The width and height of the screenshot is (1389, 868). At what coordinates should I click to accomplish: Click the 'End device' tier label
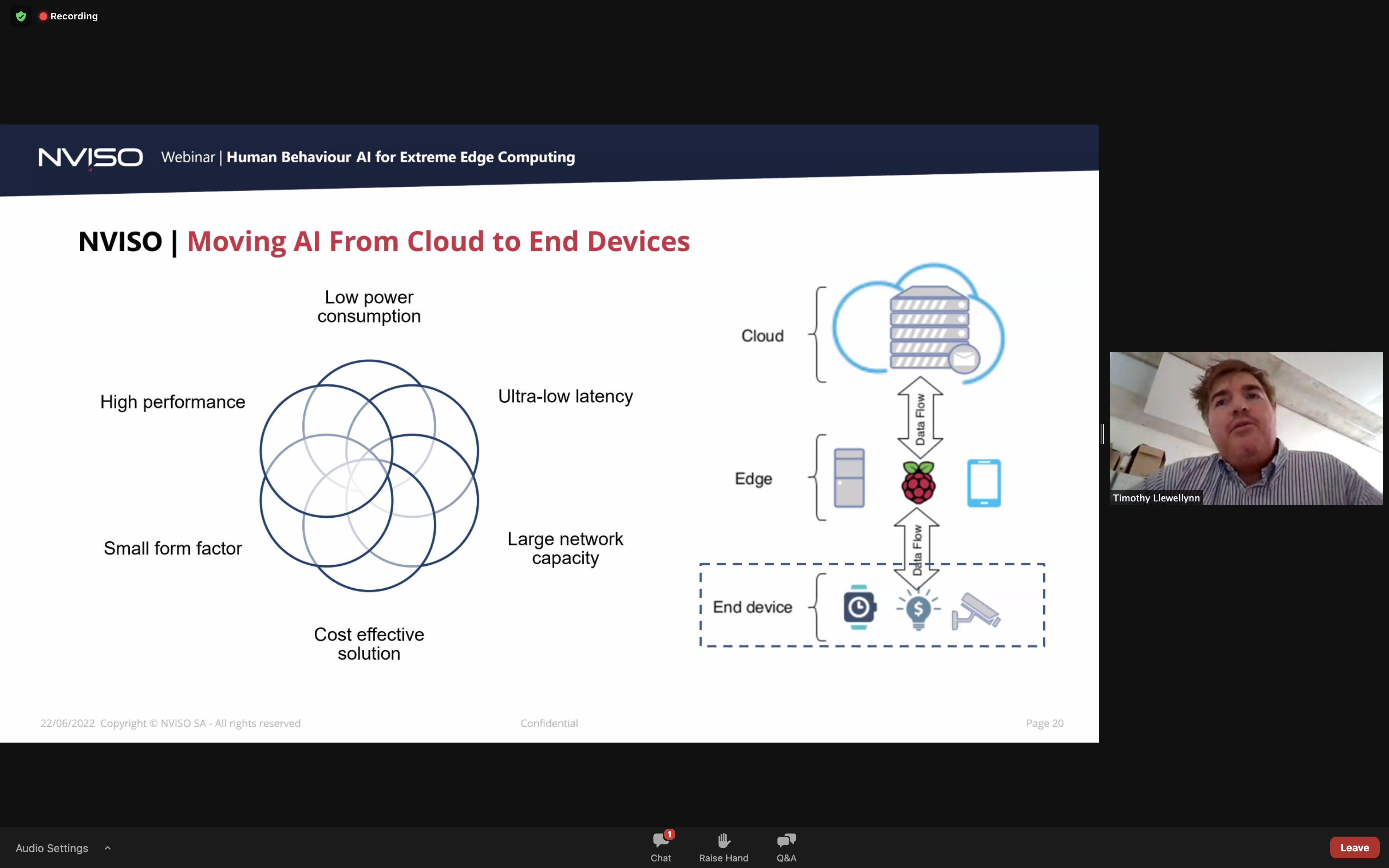point(753,607)
